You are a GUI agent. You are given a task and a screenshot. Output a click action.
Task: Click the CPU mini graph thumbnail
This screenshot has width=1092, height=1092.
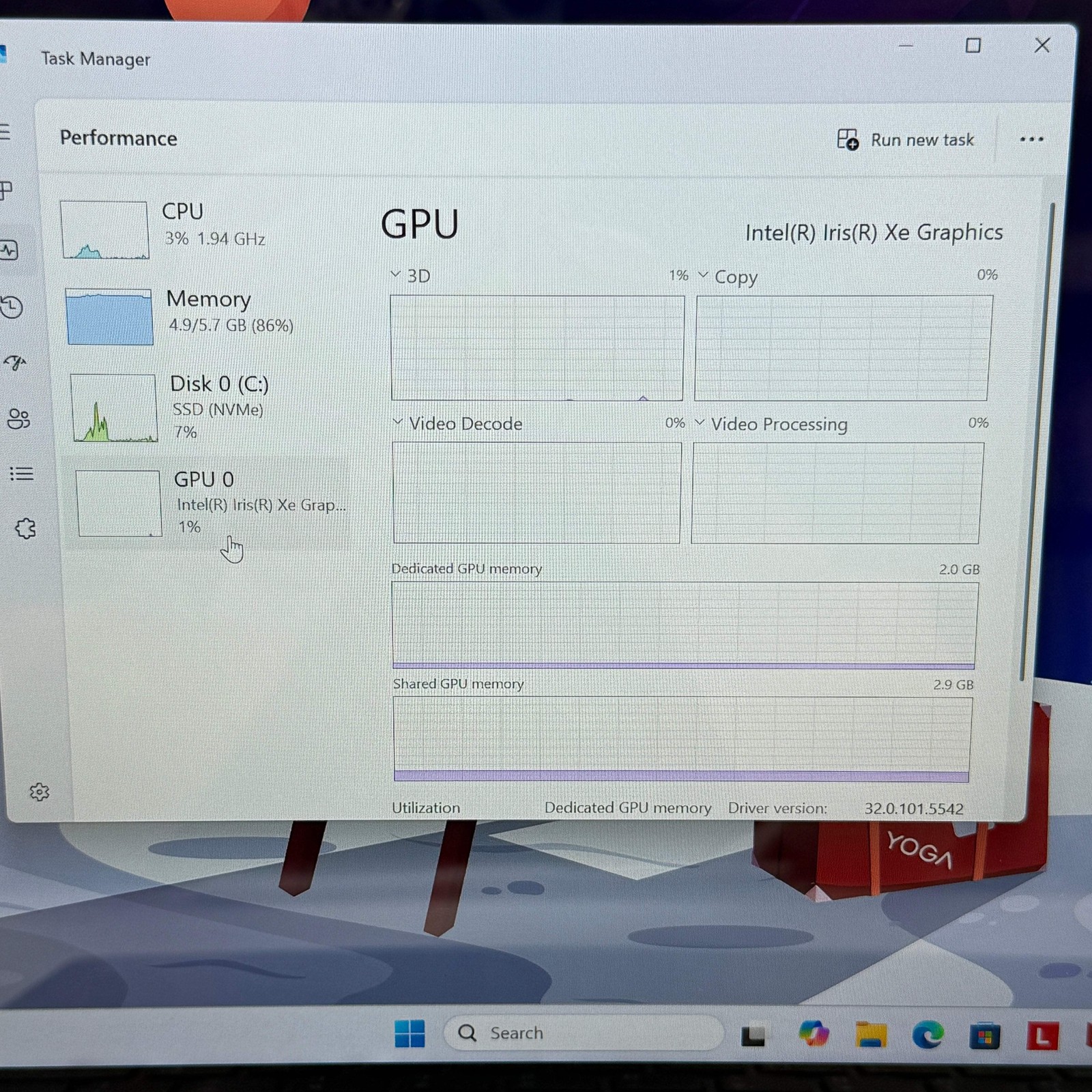[x=104, y=229]
